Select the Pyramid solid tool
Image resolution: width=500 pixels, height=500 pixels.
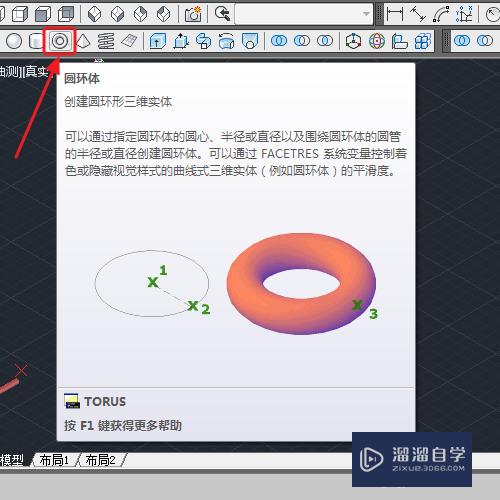83,41
